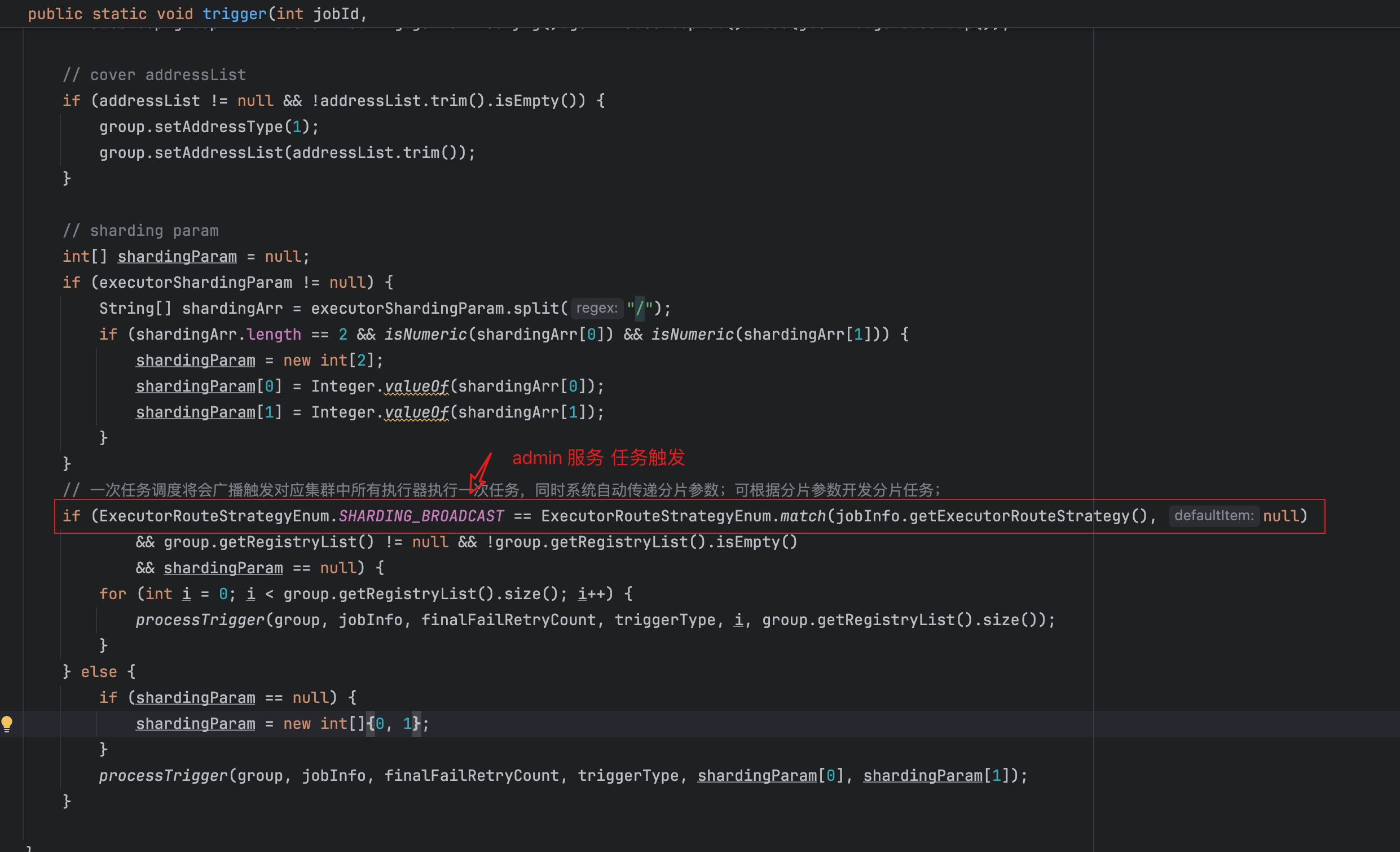This screenshot has height=852, width=1400.
Task: Click the defaultItem: inlay hint
Action: pyautogui.click(x=1213, y=516)
